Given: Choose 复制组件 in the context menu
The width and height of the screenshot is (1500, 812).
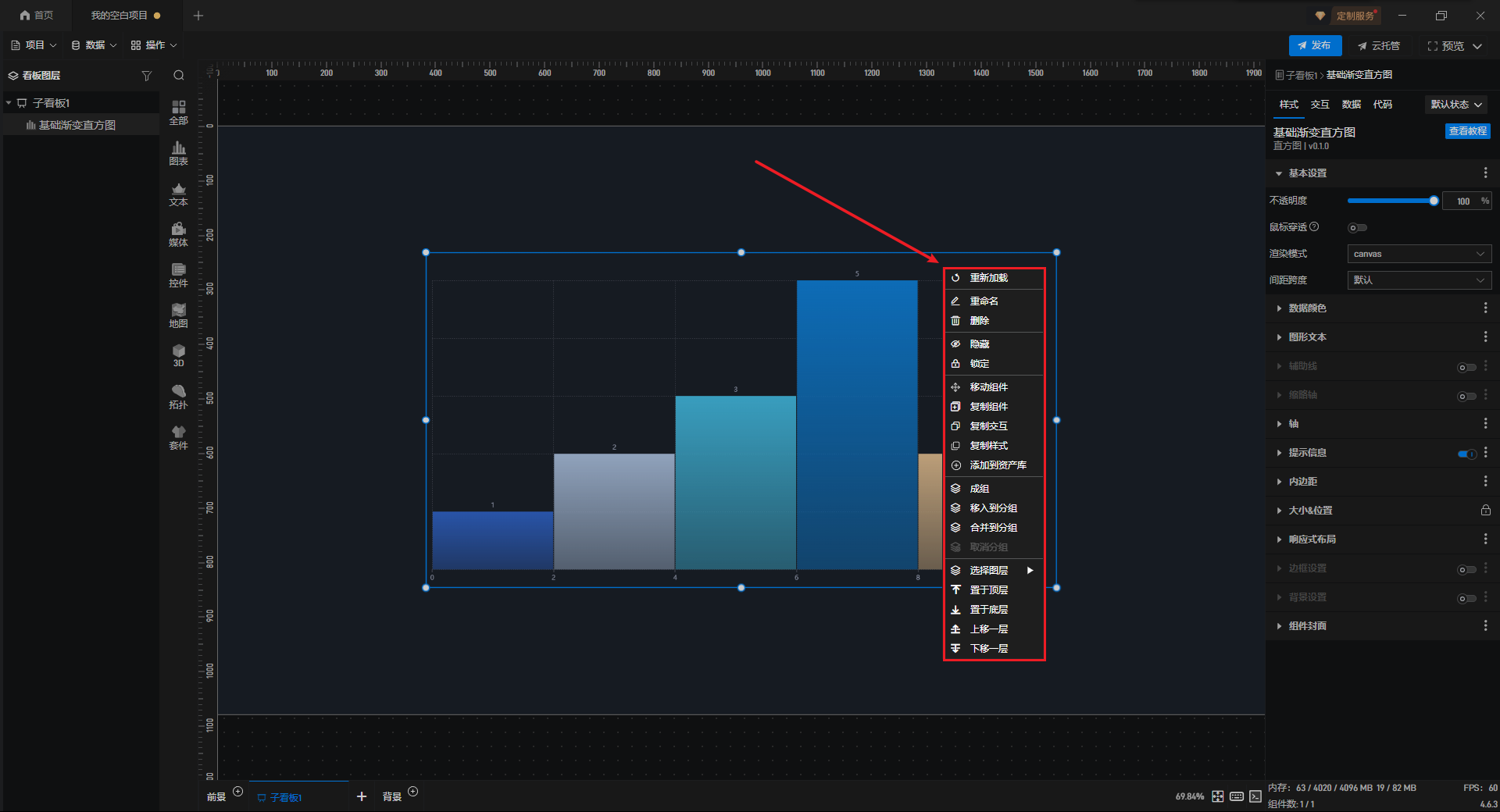Looking at the screenshot, I should [x=994, y=407].
